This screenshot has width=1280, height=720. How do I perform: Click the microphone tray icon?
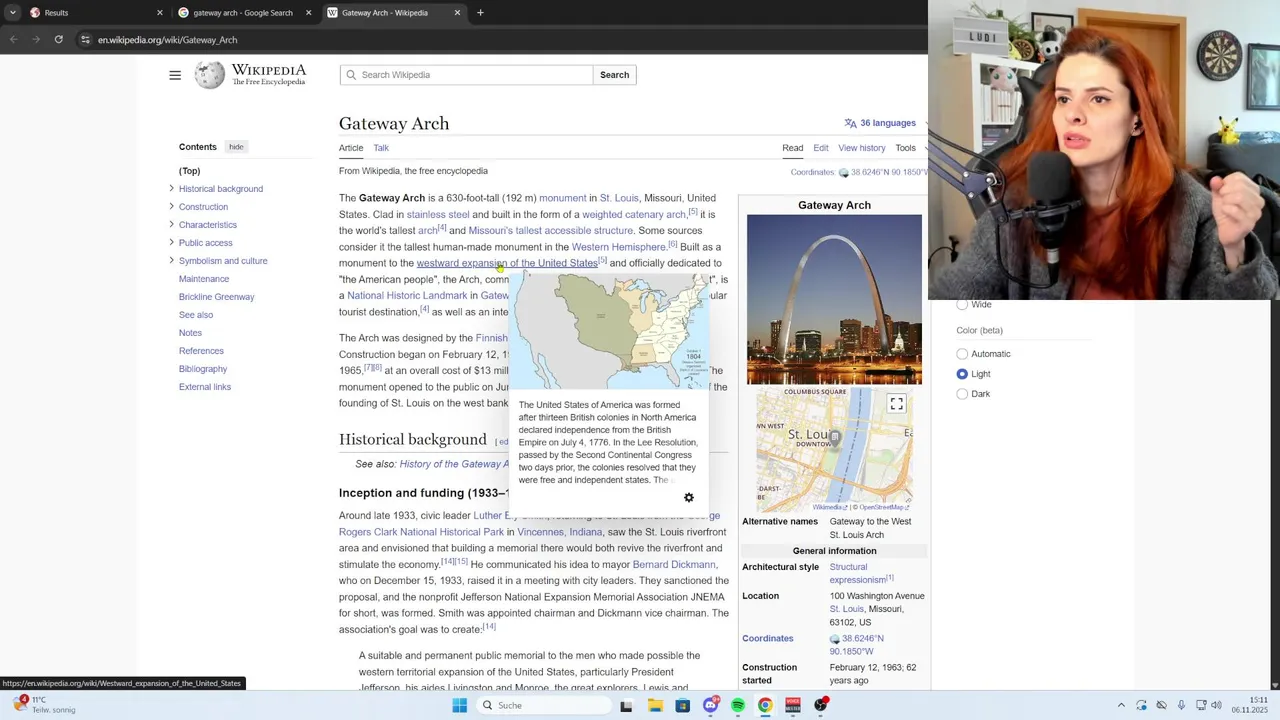1181,705
